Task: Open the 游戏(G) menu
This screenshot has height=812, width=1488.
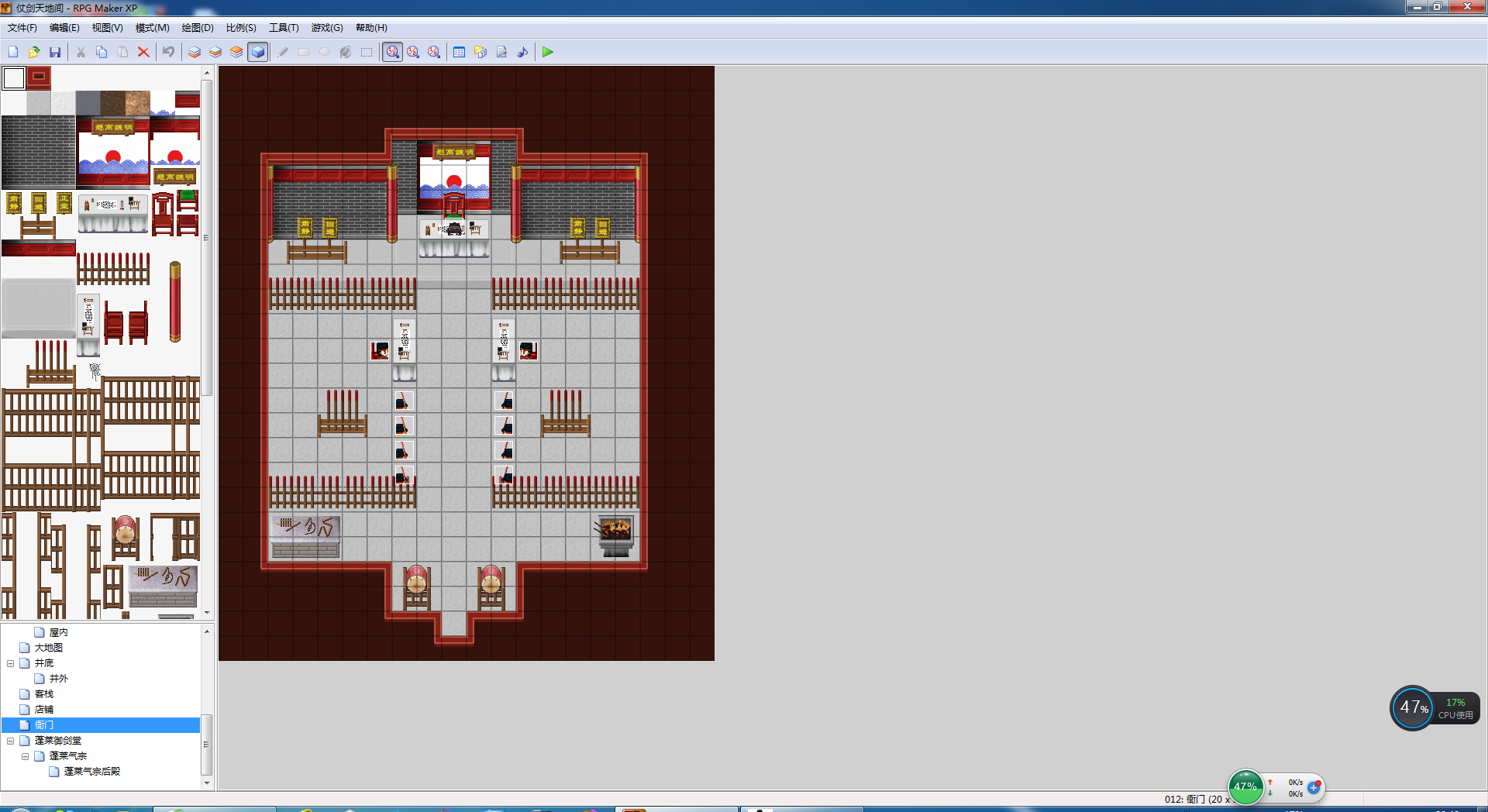Action: tap(327, 28)
